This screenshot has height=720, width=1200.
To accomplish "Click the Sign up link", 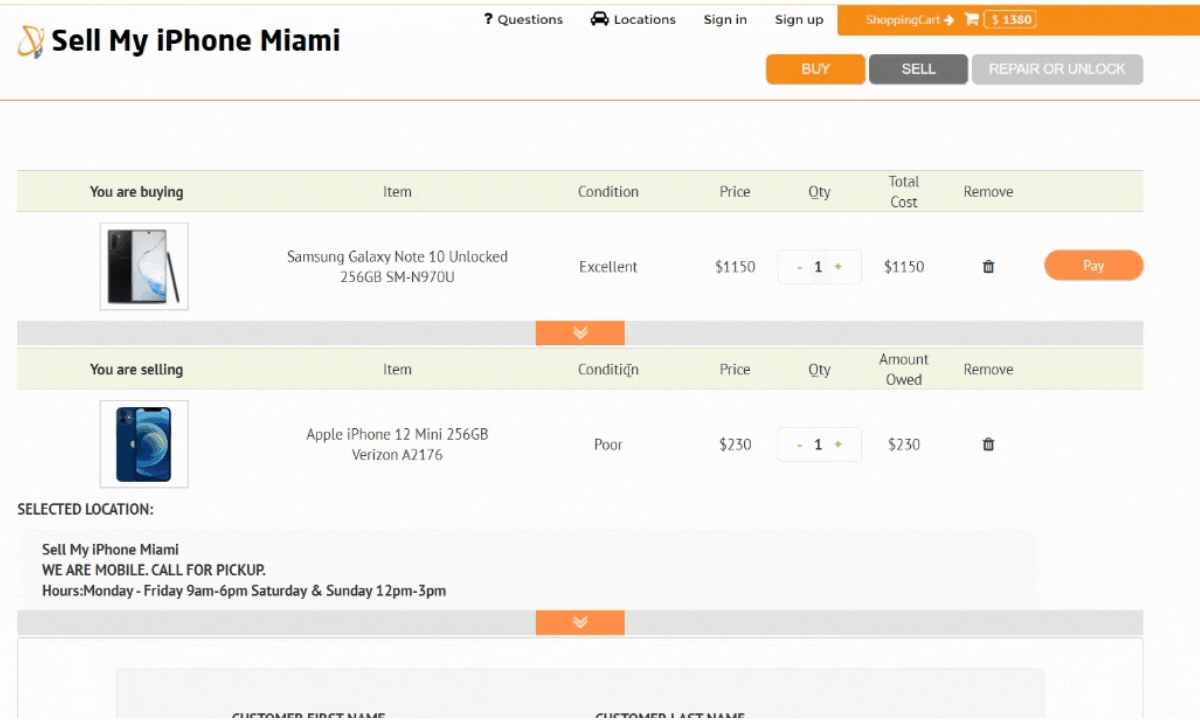I will pos(799,19).
